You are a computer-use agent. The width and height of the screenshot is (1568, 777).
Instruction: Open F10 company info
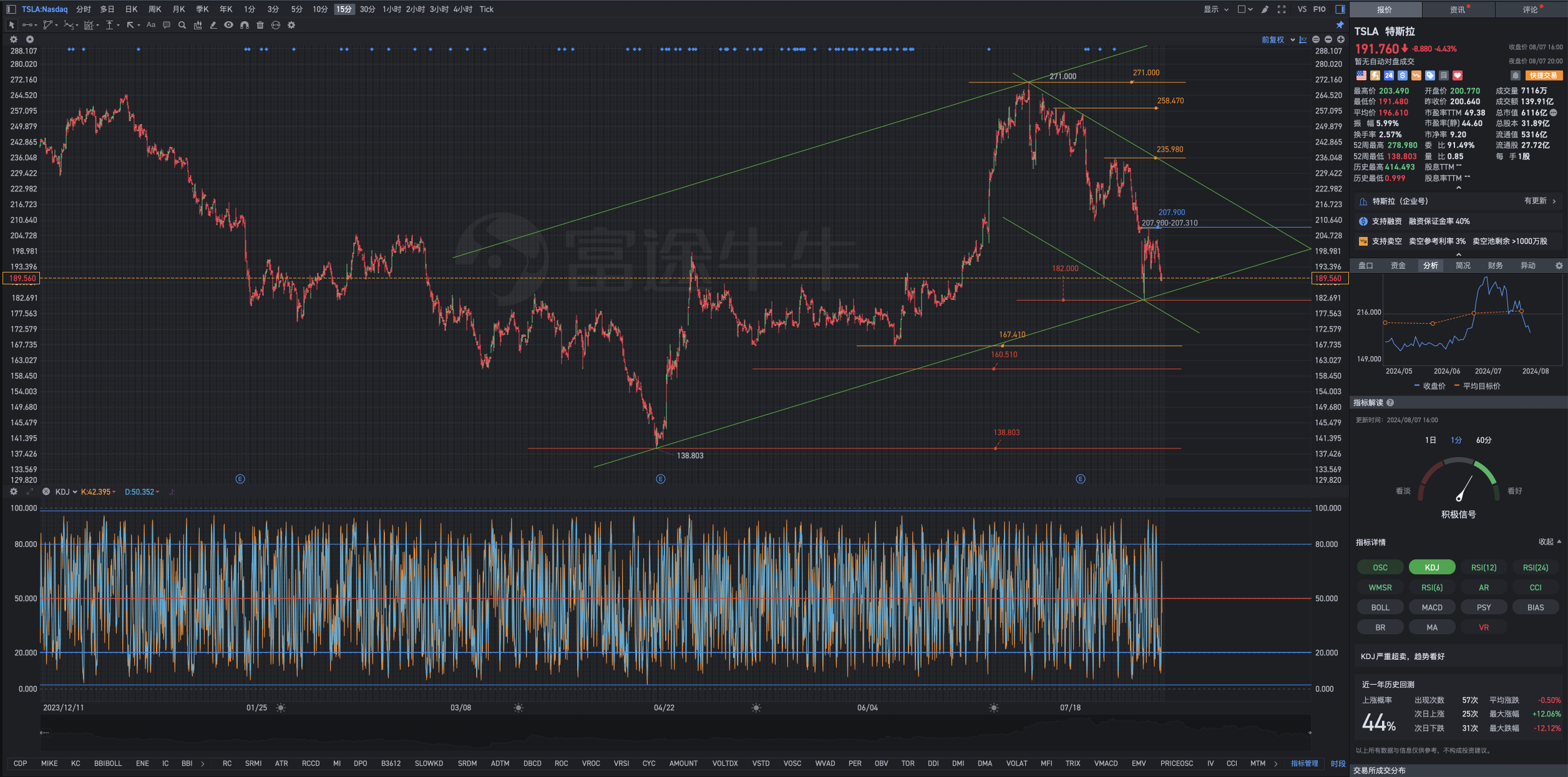(1319, 9)
